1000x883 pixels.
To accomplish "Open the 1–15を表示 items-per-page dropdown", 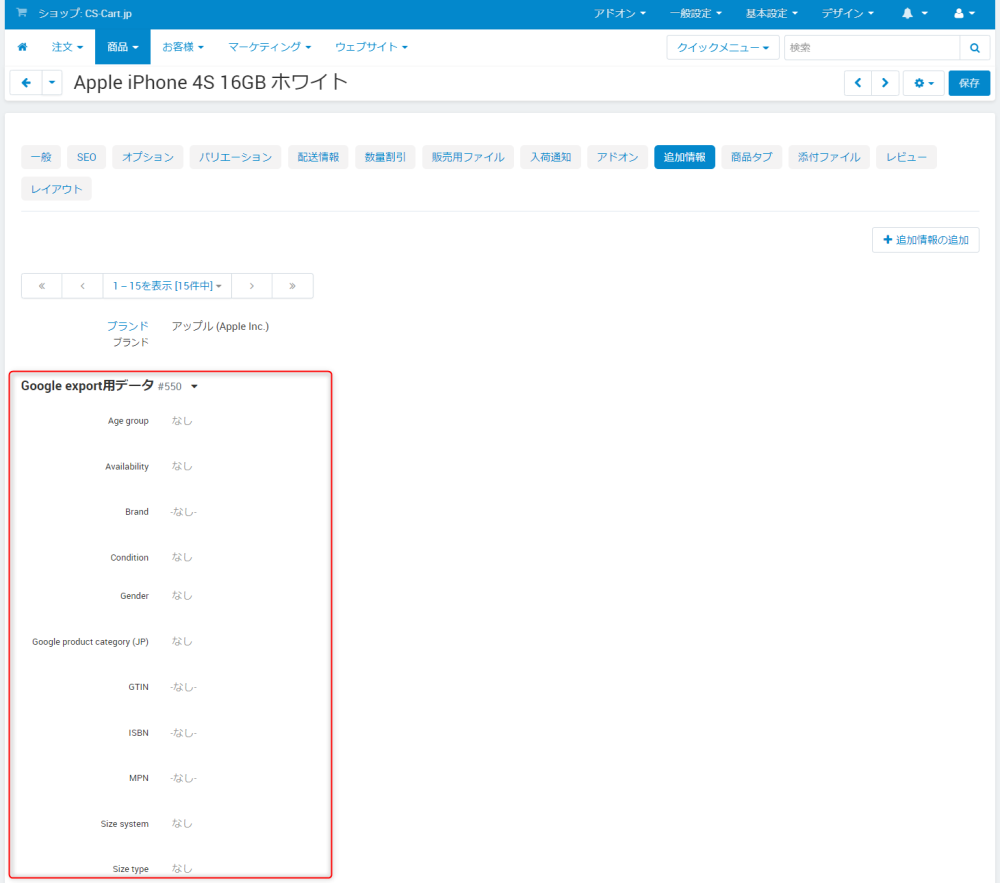I will point(167,286).
